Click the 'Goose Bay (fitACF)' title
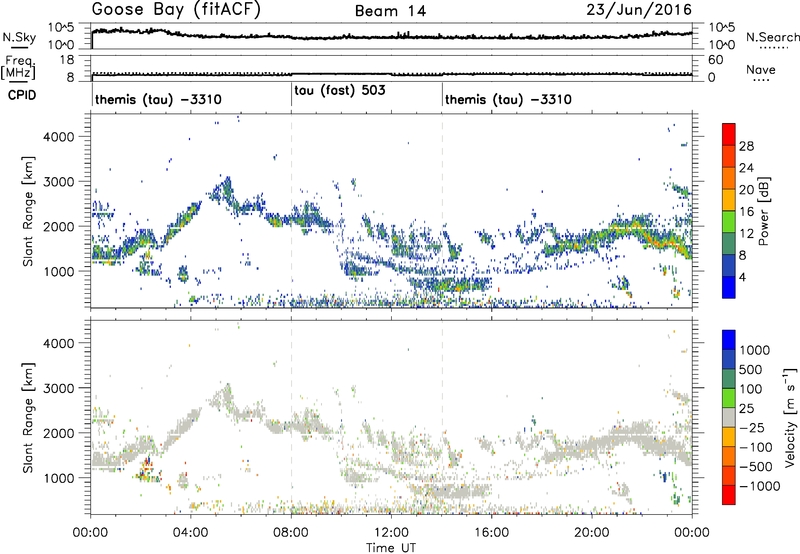Screen dimensions: 800x554 pyautogui.click(x=176, y=10)
